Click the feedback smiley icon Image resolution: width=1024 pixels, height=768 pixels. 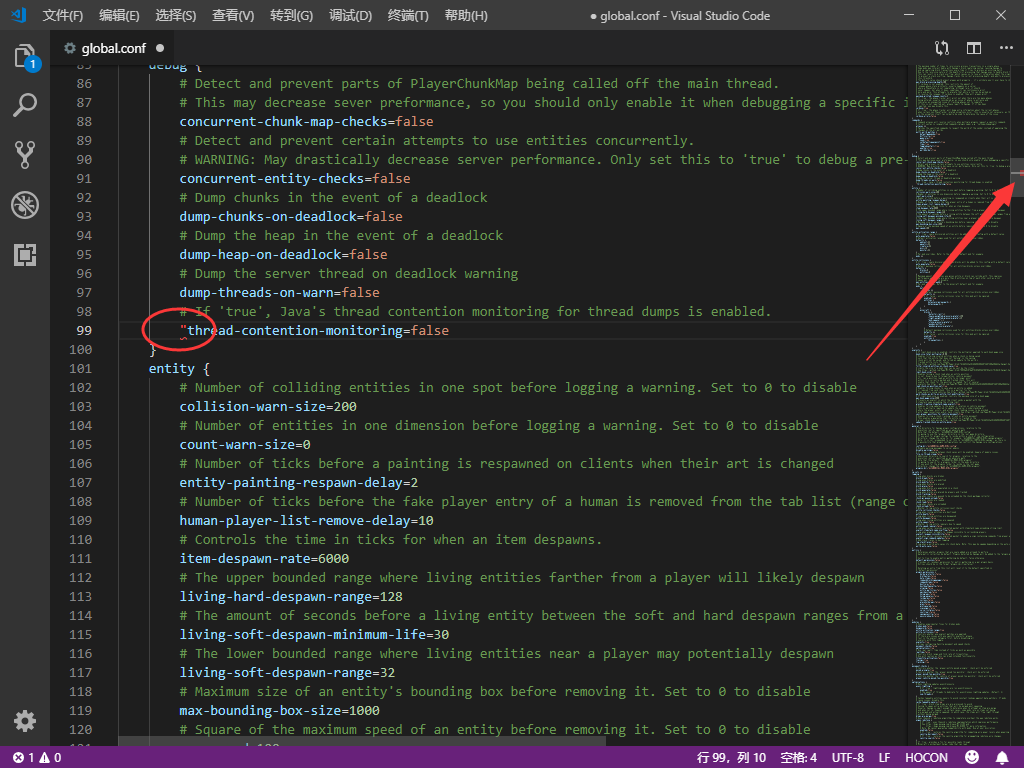point(972,757)
